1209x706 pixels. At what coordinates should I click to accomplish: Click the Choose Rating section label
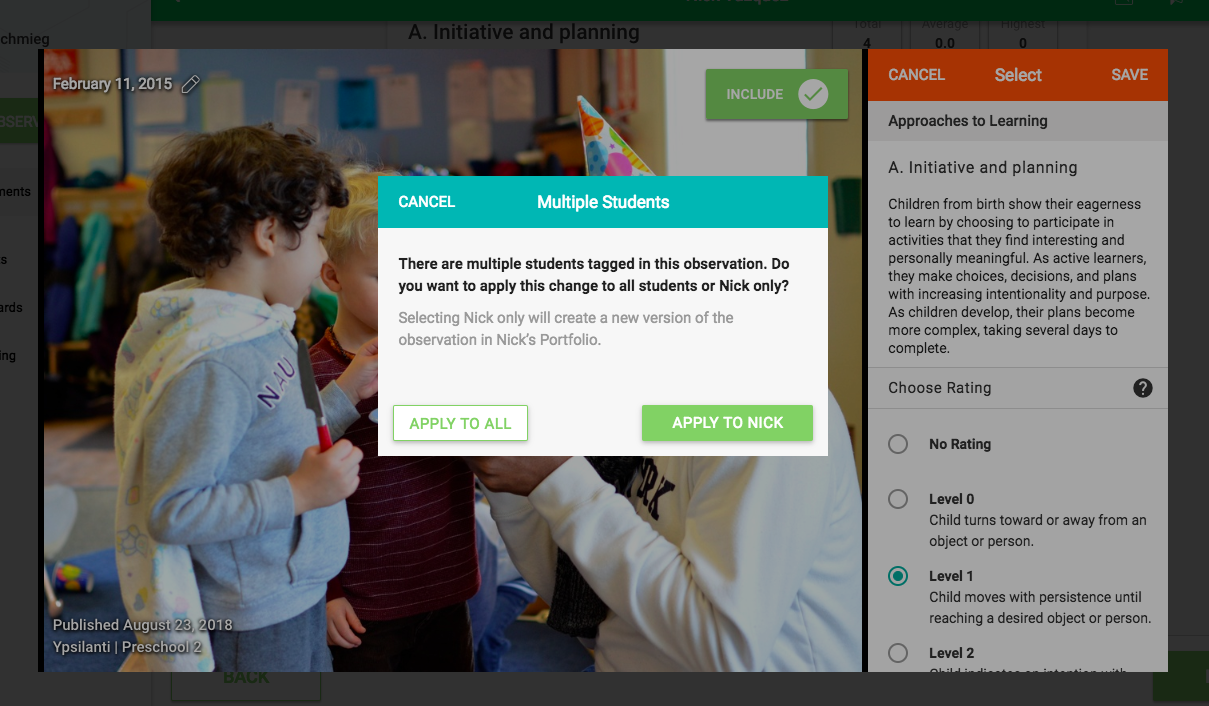pos(940,388)
